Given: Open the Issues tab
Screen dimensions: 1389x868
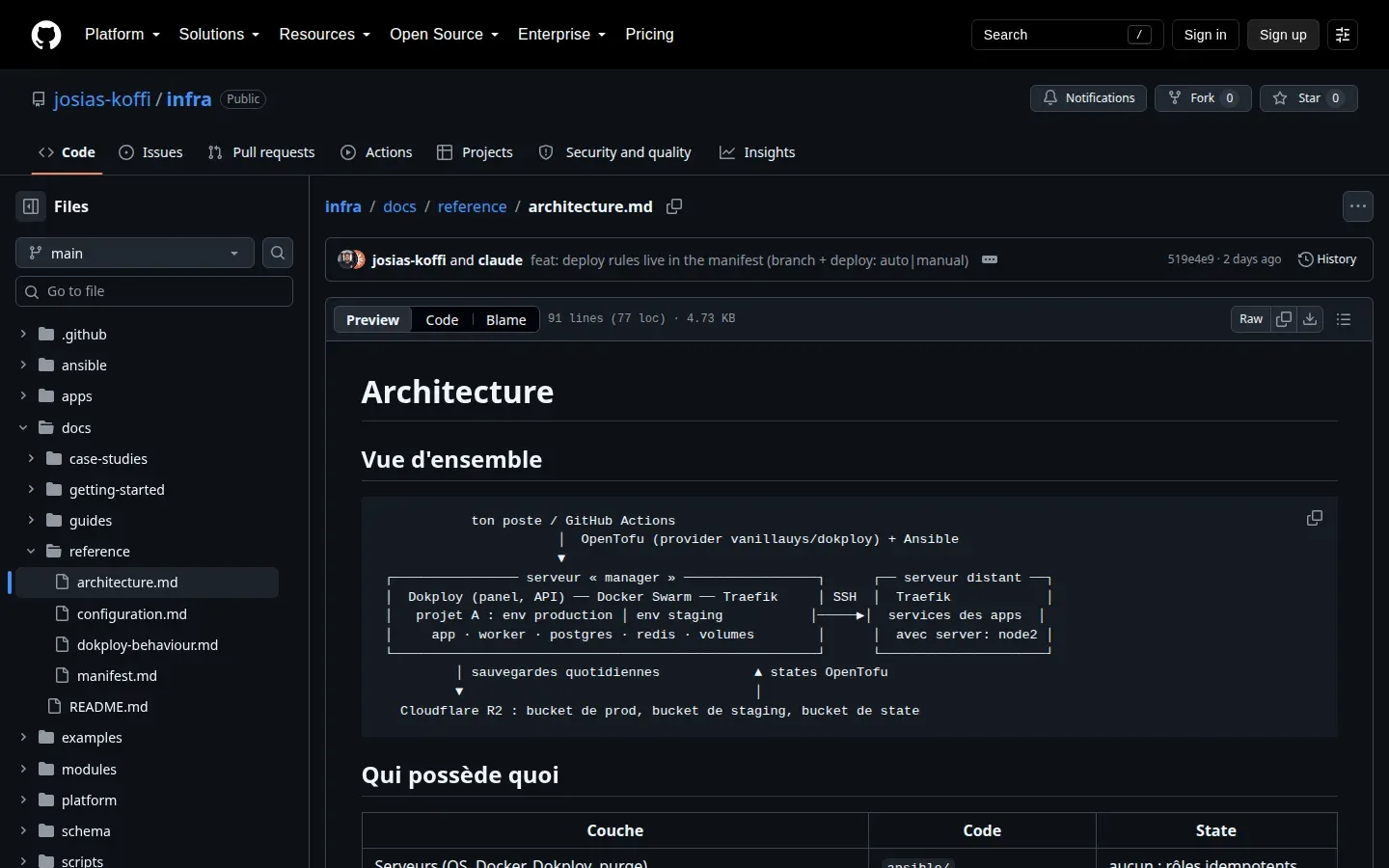Looking at the screenshot, I should [x=150, y=152].
